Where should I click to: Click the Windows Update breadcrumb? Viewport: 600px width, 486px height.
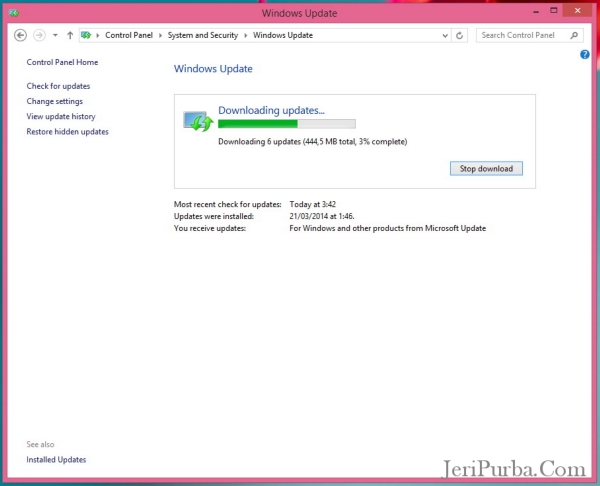tap(283, 35)
